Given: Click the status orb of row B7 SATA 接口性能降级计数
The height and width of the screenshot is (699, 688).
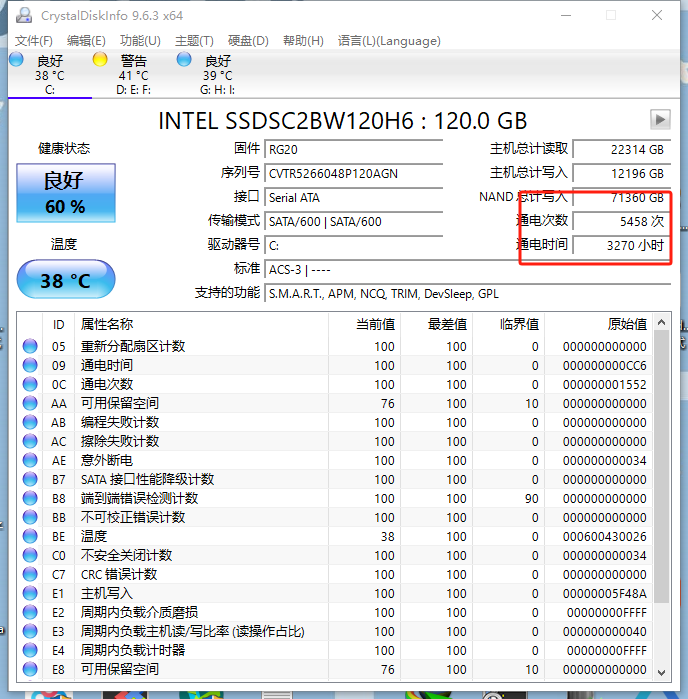Looking at the screenshot, I should [x=30, y=479].
